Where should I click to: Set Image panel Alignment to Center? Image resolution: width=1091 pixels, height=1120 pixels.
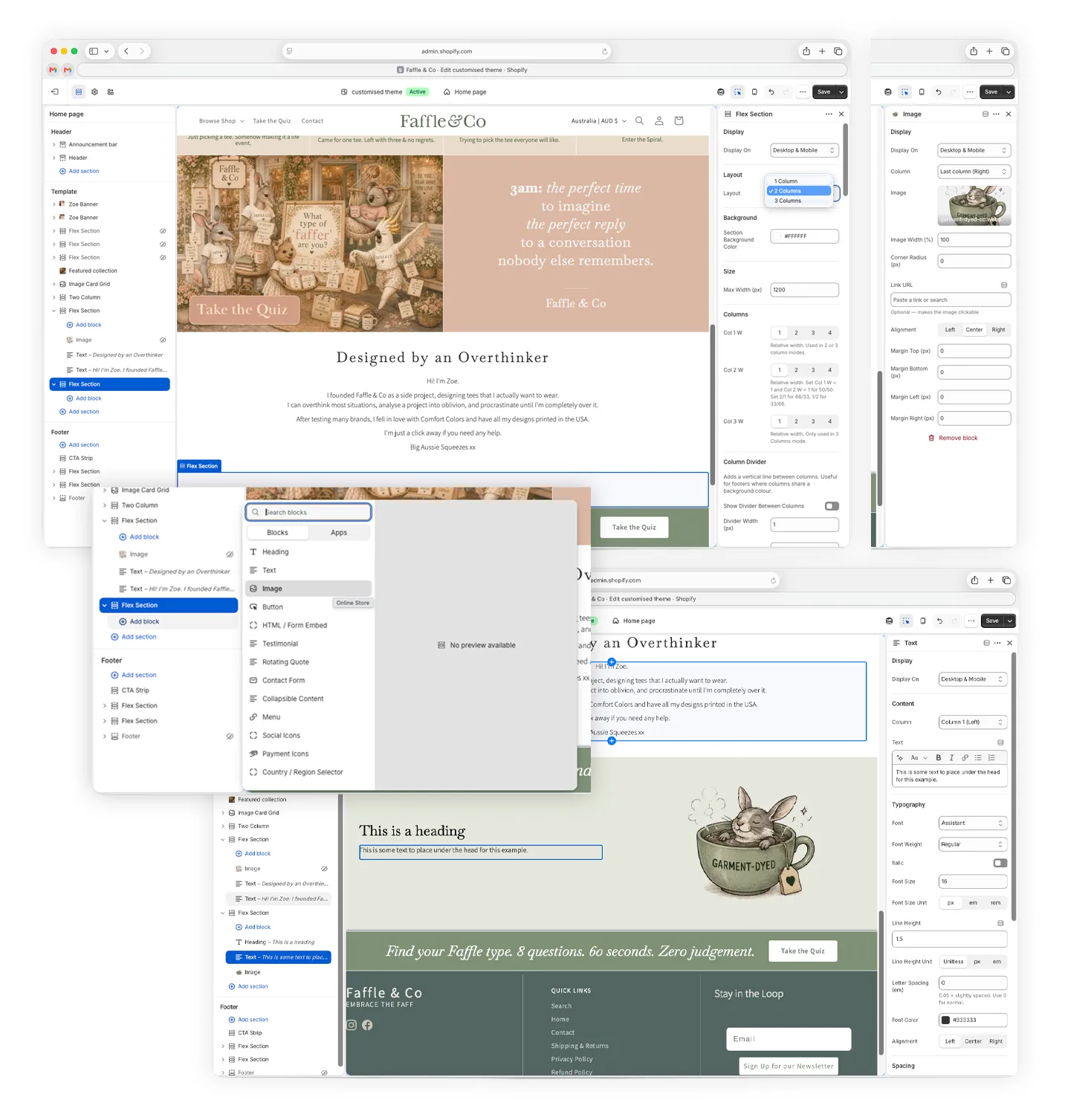point(974,330)
